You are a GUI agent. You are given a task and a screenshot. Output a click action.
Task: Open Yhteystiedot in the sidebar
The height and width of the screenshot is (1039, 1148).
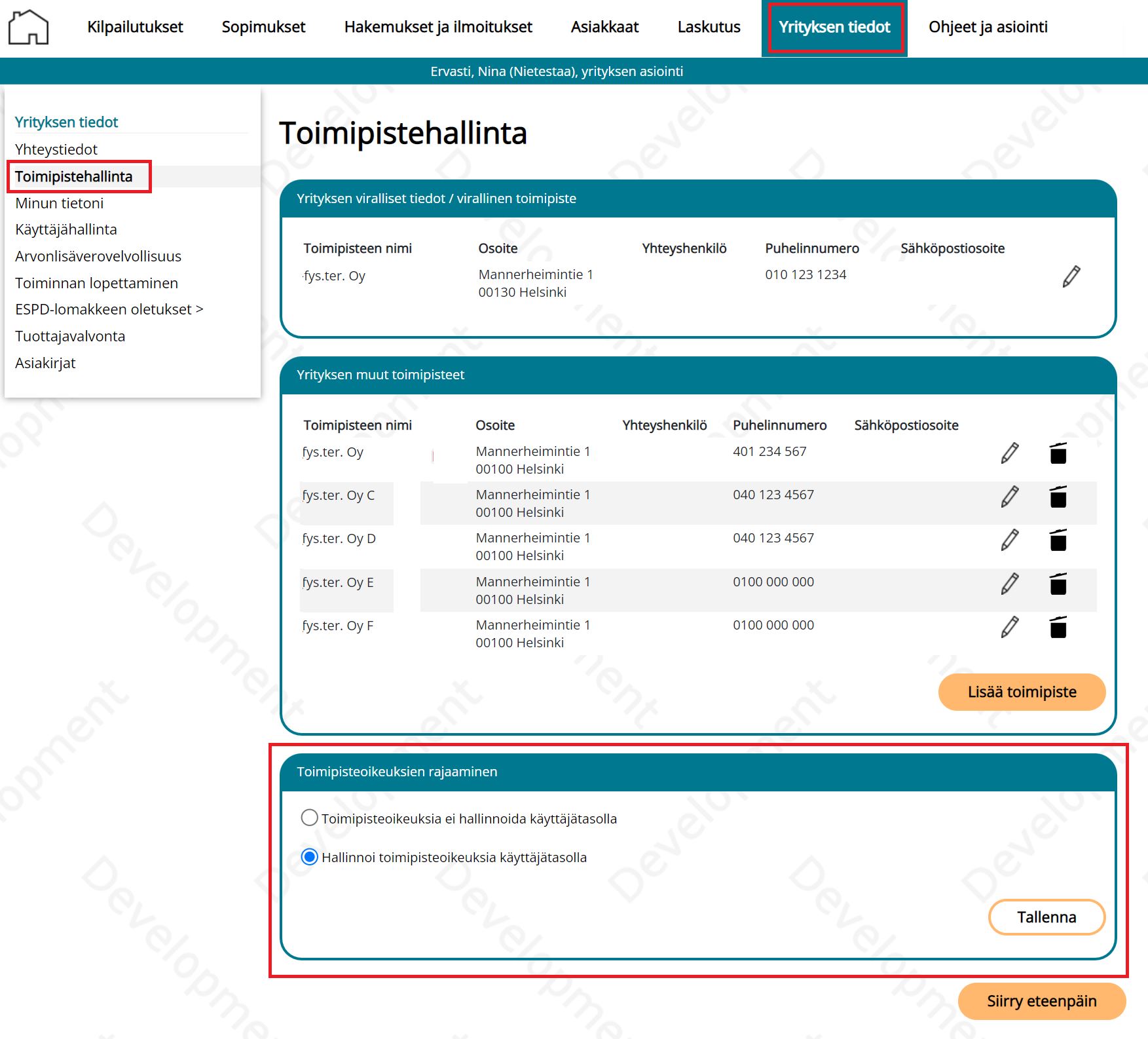pyautogui.click(x=56, y=149)
